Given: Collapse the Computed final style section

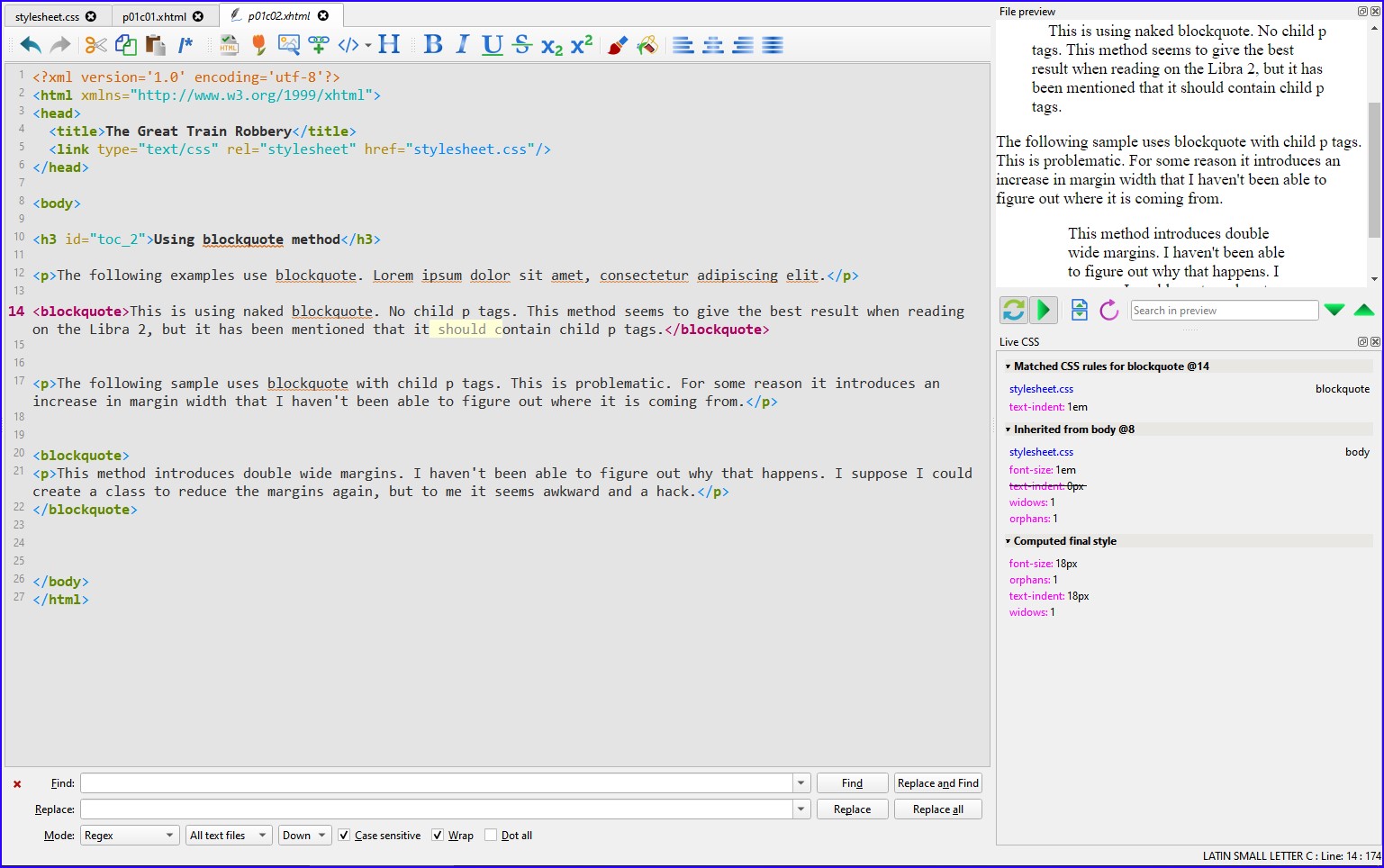Looking at the screenshot, I should pyautogui.click(x=1009, y=541).
